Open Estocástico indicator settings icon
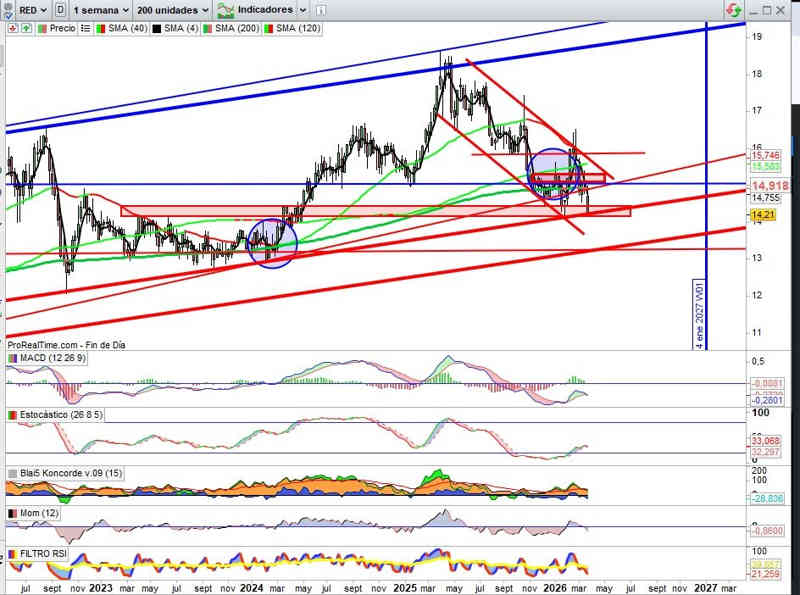 (11, 414)
